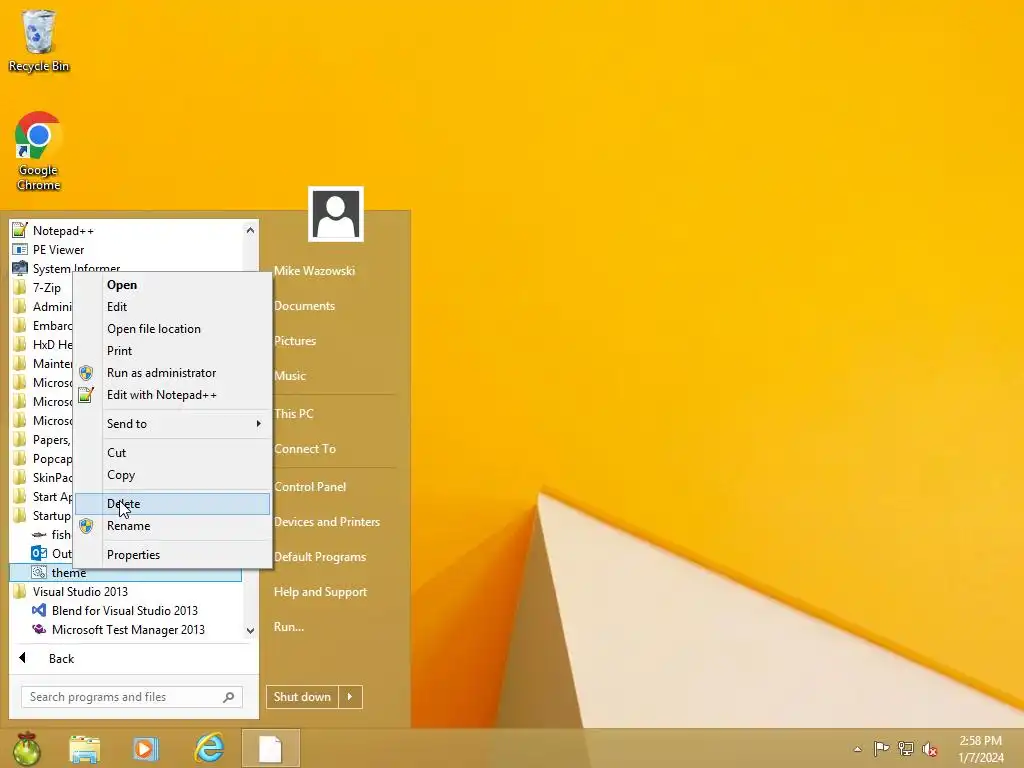Viewport: 1024px width, 768px height.
Task: Select the theme item in Startup
Action: [125, 573]
